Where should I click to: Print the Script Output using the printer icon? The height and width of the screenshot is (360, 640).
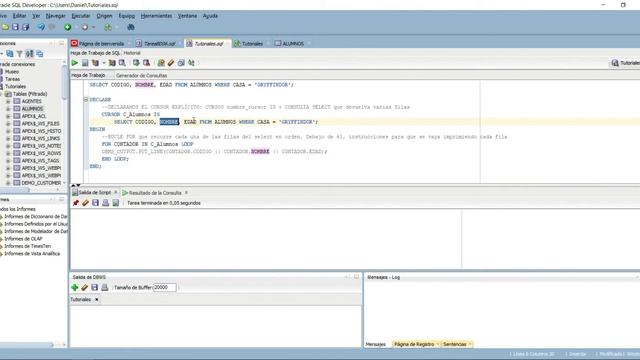[x=106, y=203]
